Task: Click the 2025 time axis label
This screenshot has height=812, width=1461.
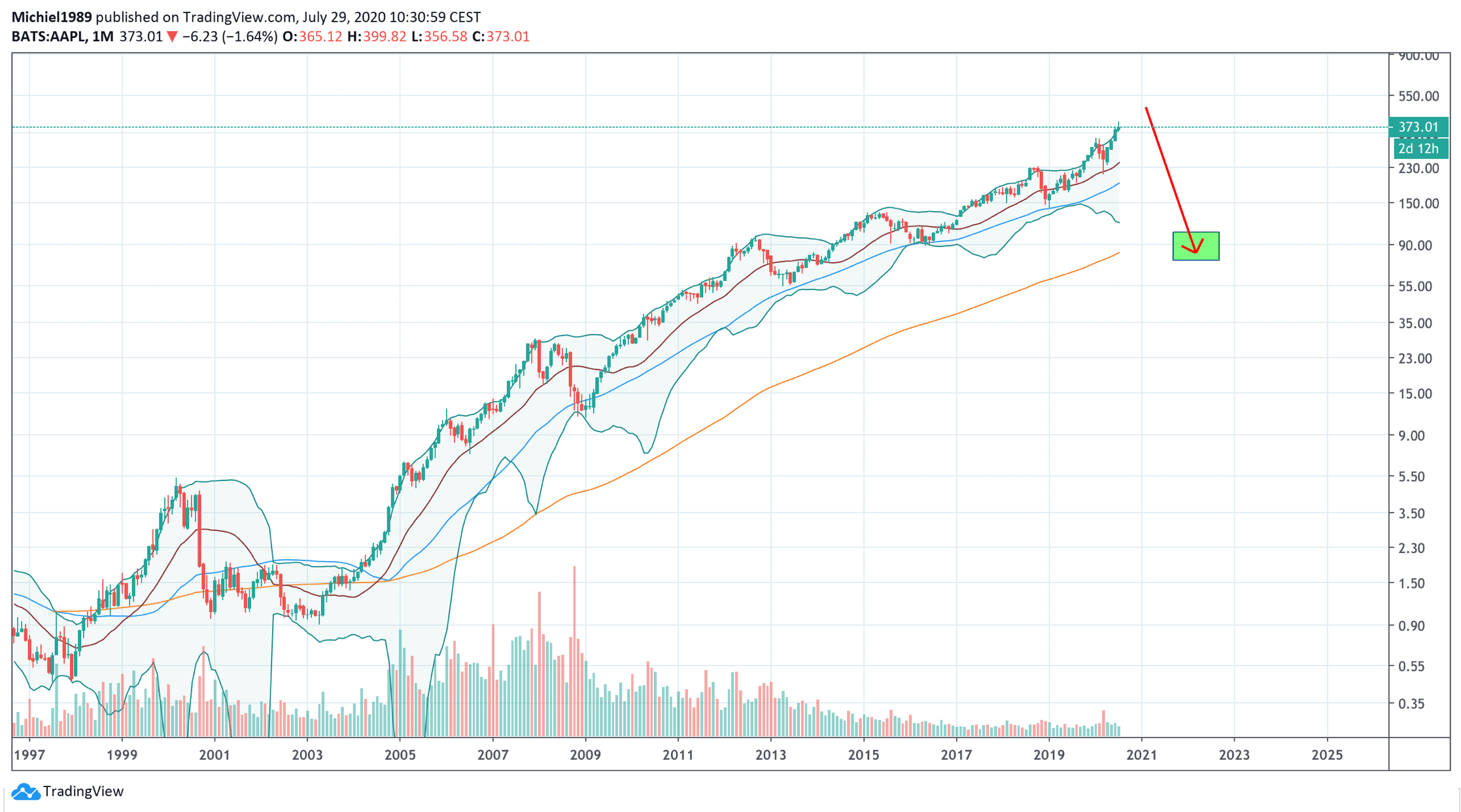Action: coord(1328,755)
